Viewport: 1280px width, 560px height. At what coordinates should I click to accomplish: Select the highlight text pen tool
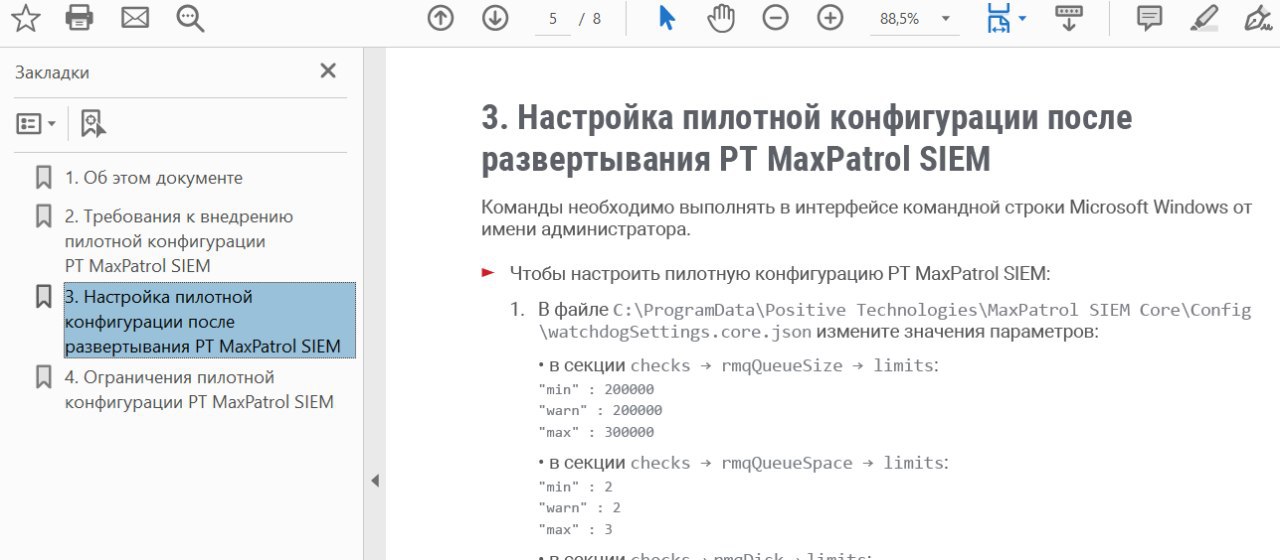click(1205, 18)
